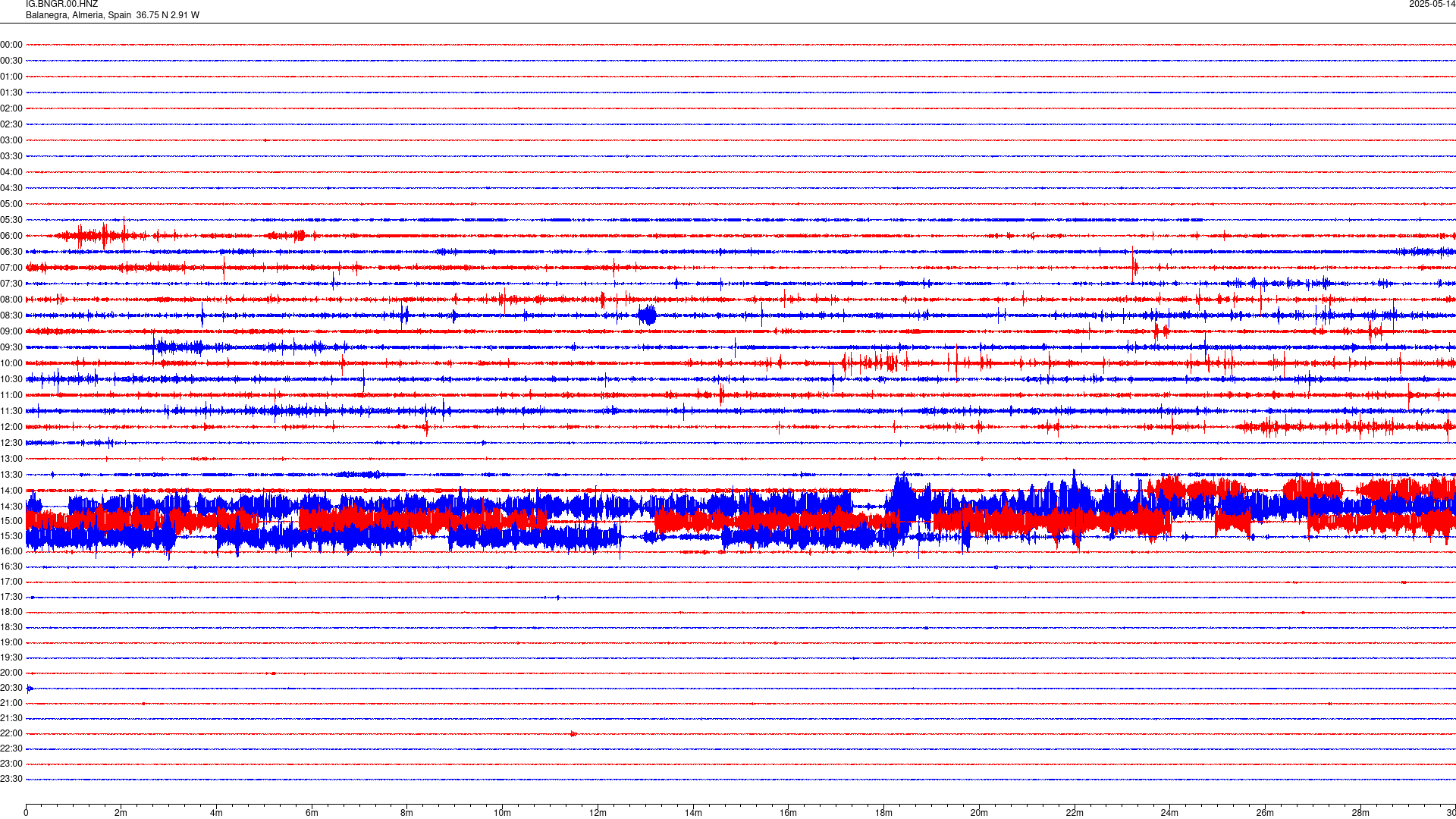Click the 28m tick on the time axis
Viewport: 1456px width, 819px height.
(1360, 813)
